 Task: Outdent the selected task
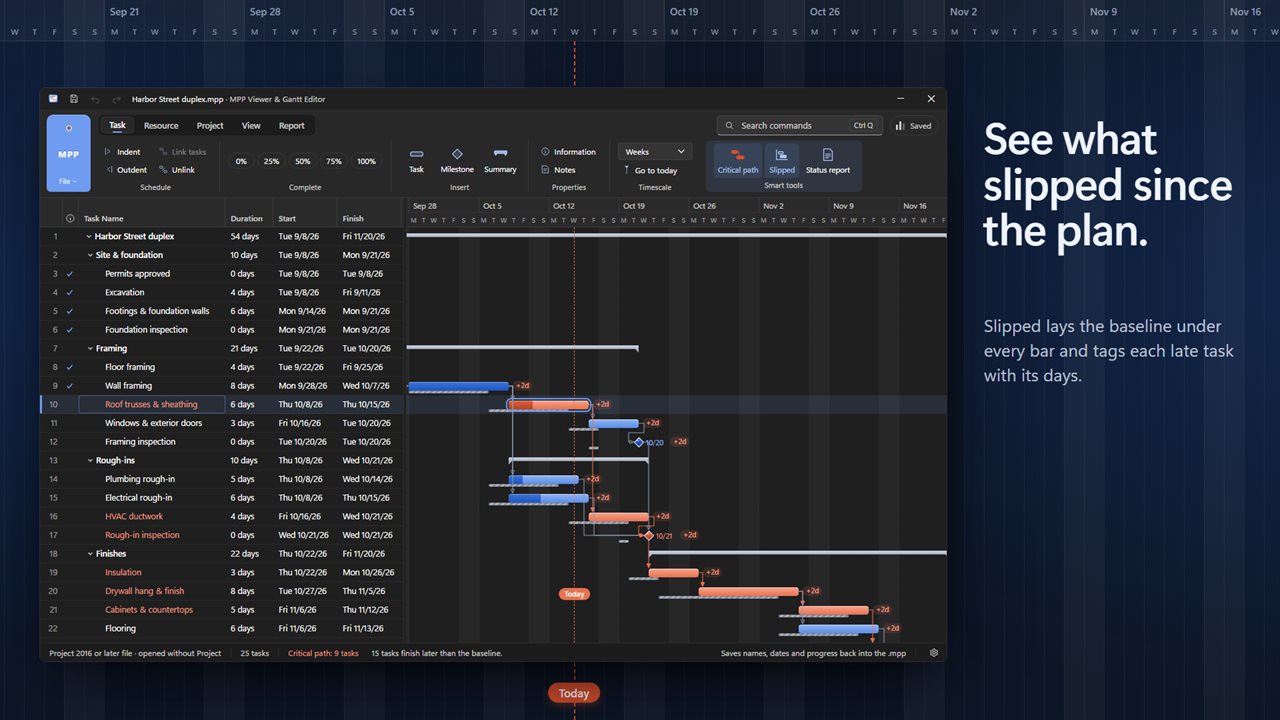coord(125,170)
